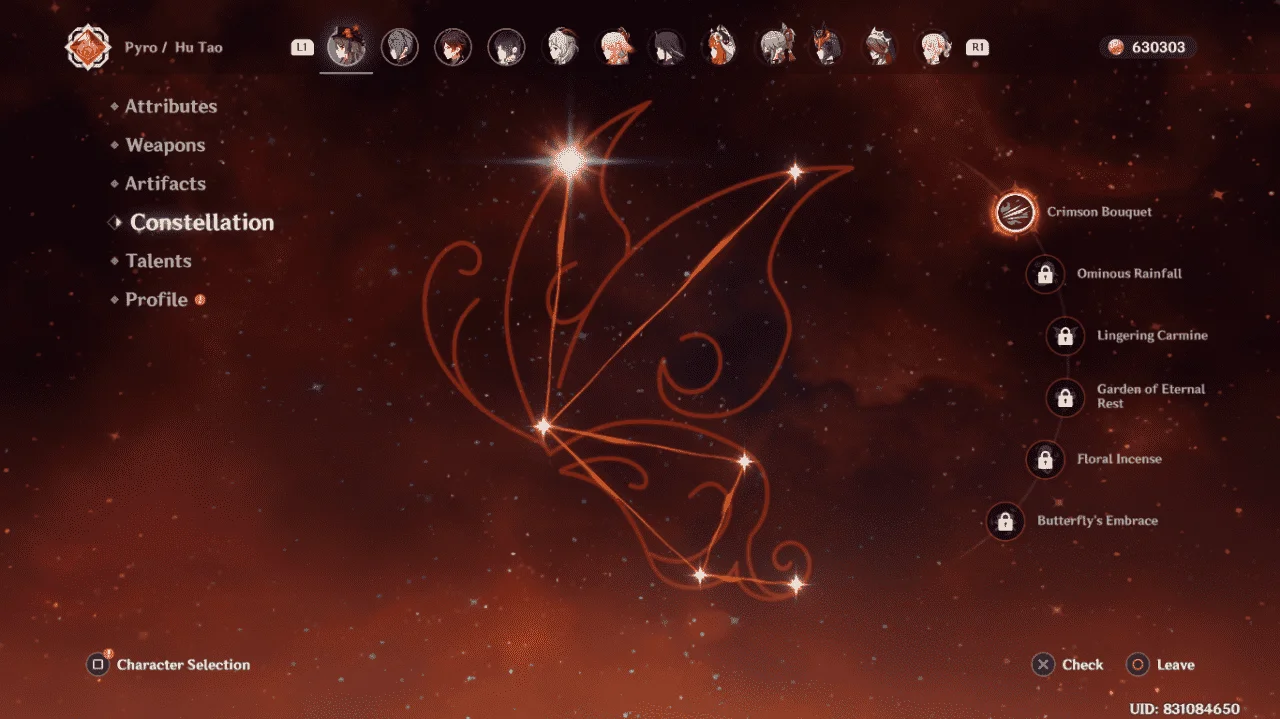Click the Mora coin balance 630303
The image size is (1280, 719).
click(x=1148, y=47)
